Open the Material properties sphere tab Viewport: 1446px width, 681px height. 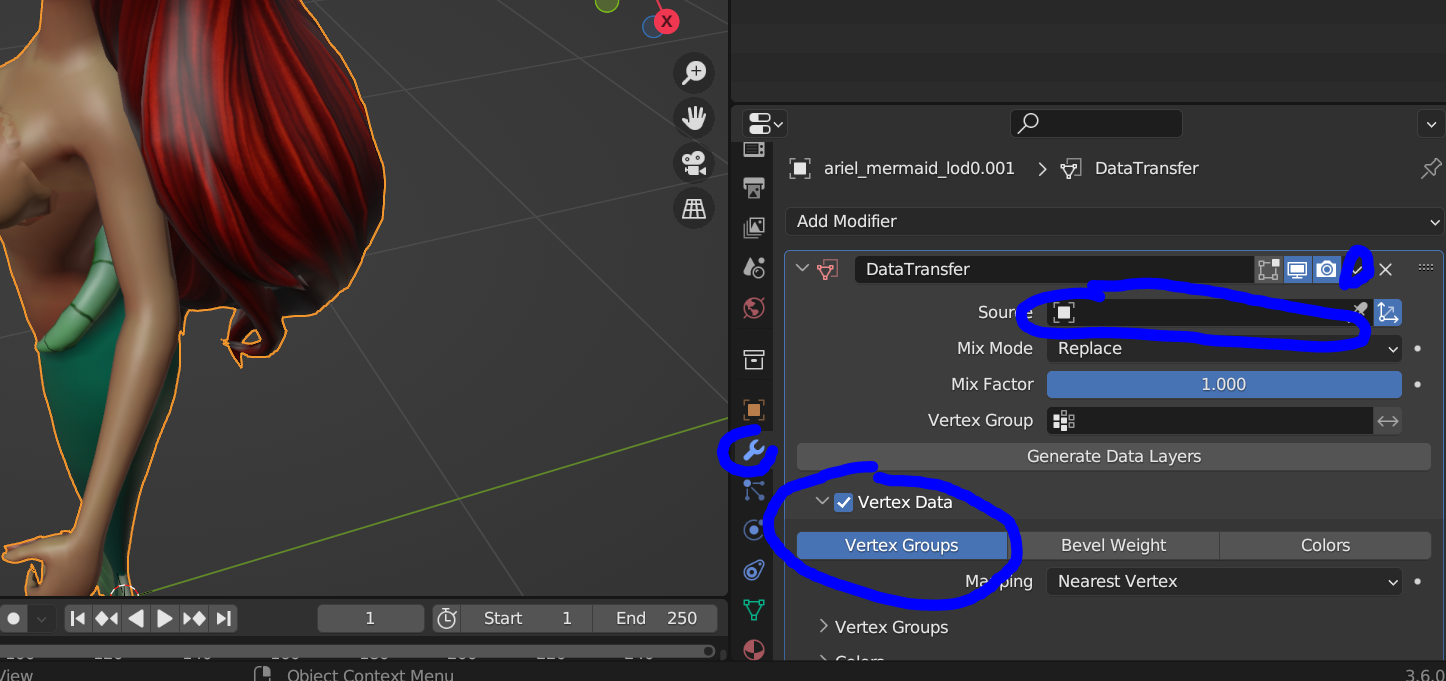[x=754, y=649]
